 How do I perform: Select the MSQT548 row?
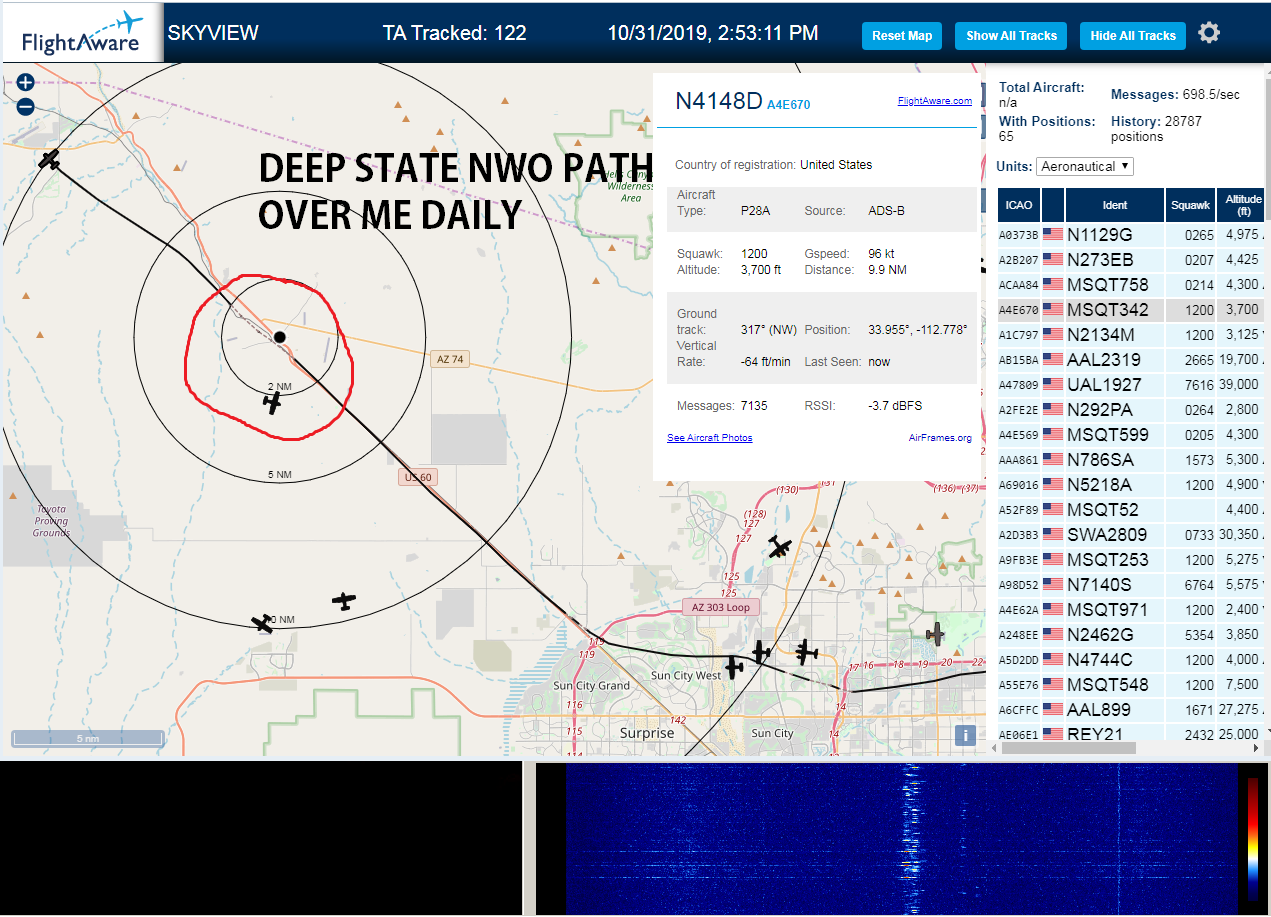[1131, 684]
